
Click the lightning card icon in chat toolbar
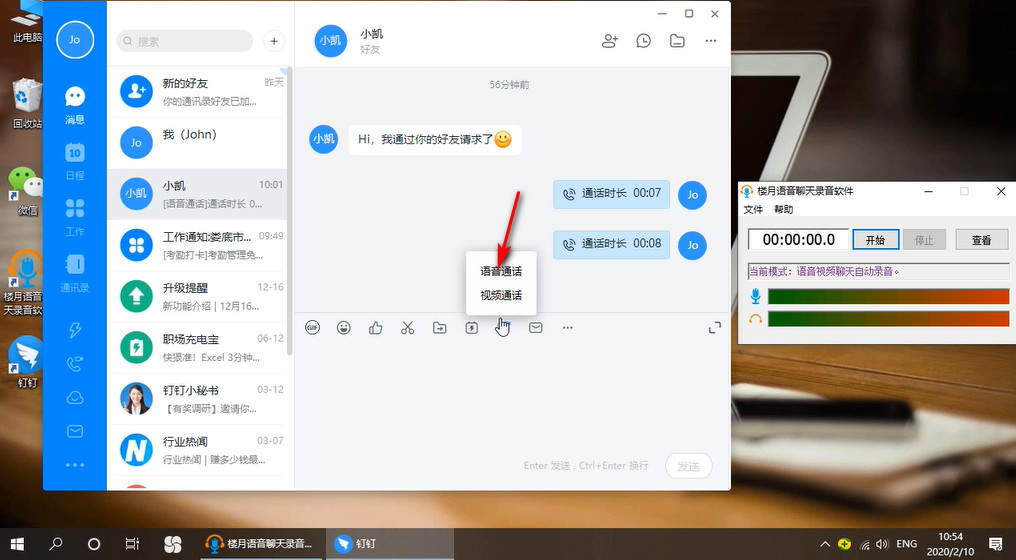pyautogui.click(x=472, y=328)
